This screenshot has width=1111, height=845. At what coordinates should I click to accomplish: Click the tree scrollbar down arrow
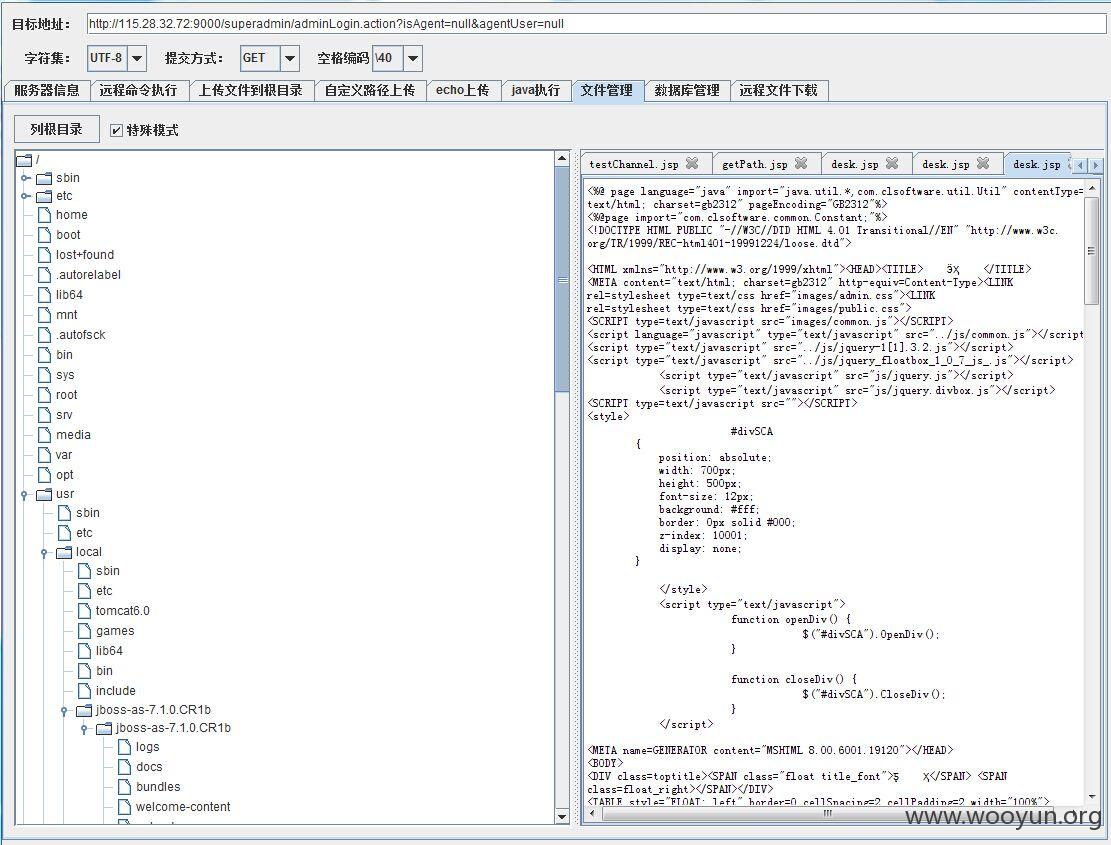(x=563, y=817)
